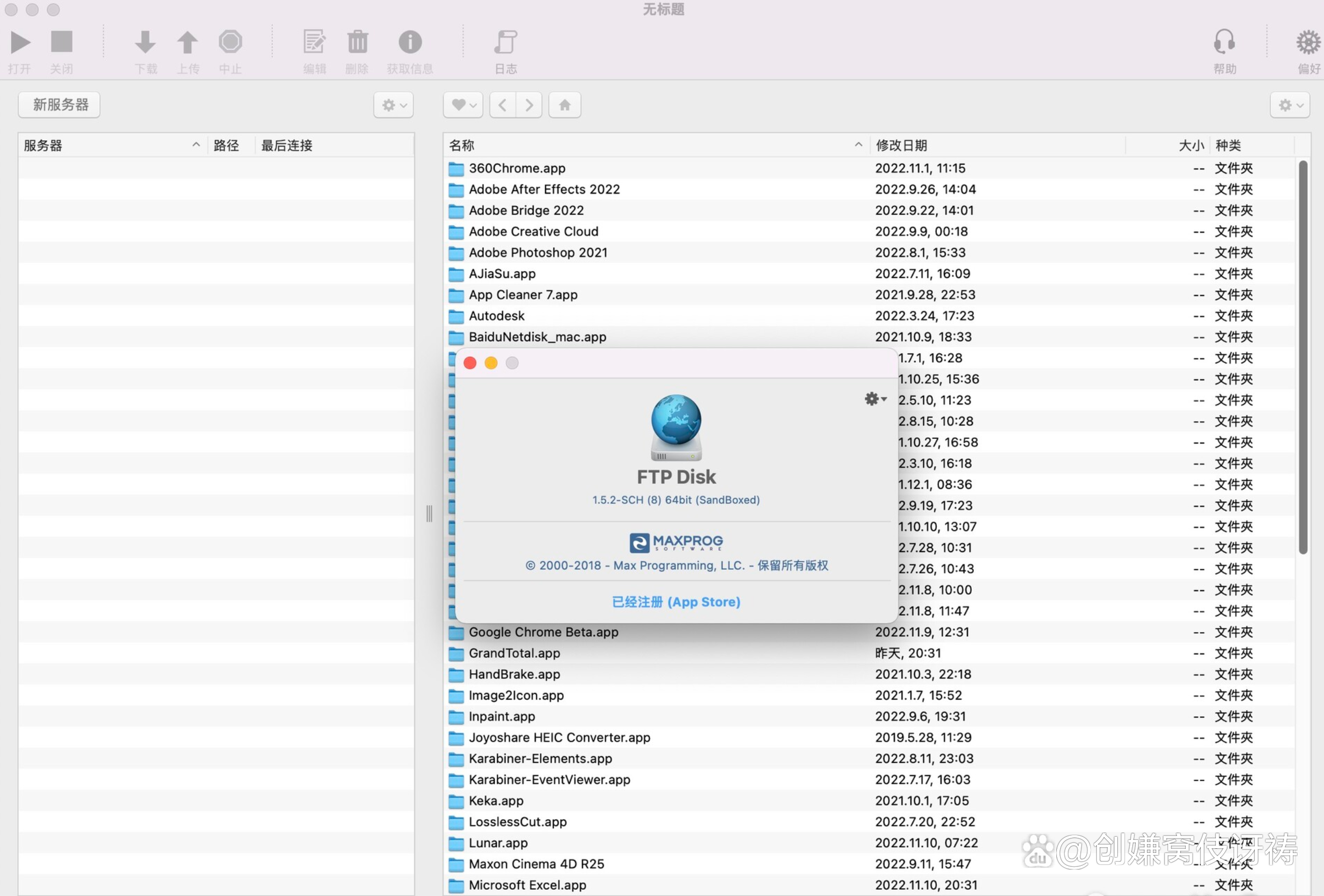This screenshot has height=896, width=1324.
Task: Click the Upload (上传) arrow icon
Action: coord(188,42)
